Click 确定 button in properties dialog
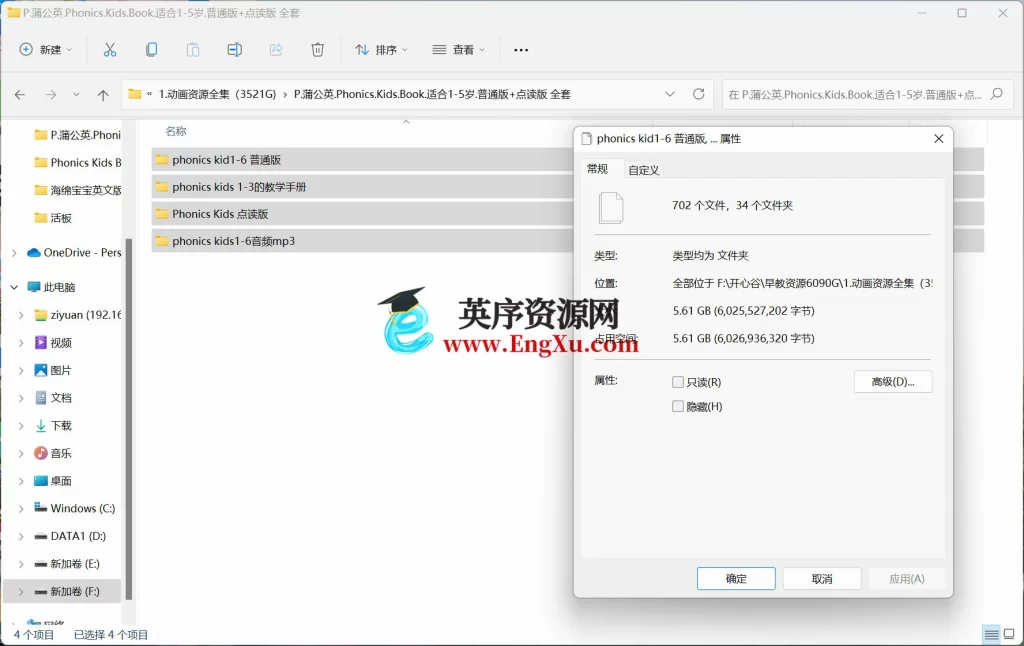This screenshot has height=646, width=1024. pos(736,579)
